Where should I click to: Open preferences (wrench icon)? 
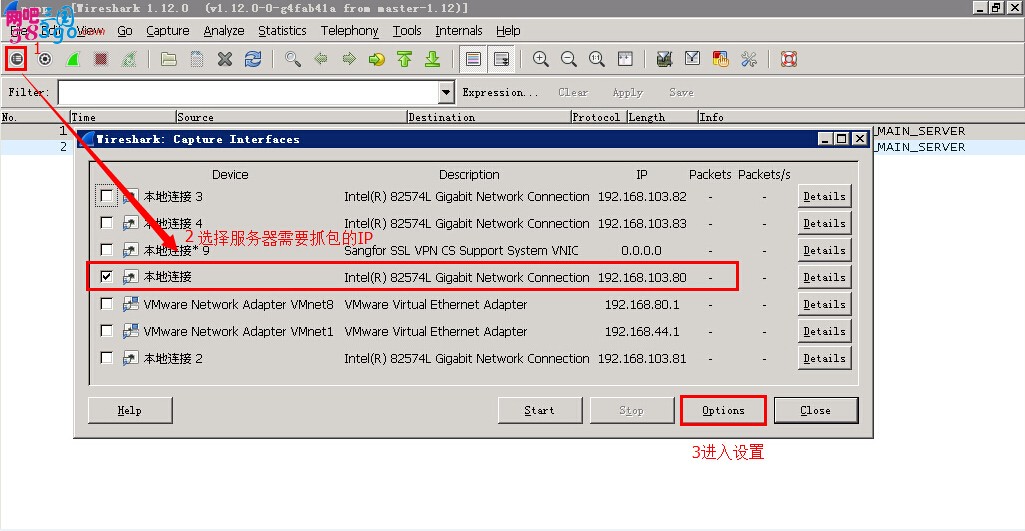pos(749,60)
